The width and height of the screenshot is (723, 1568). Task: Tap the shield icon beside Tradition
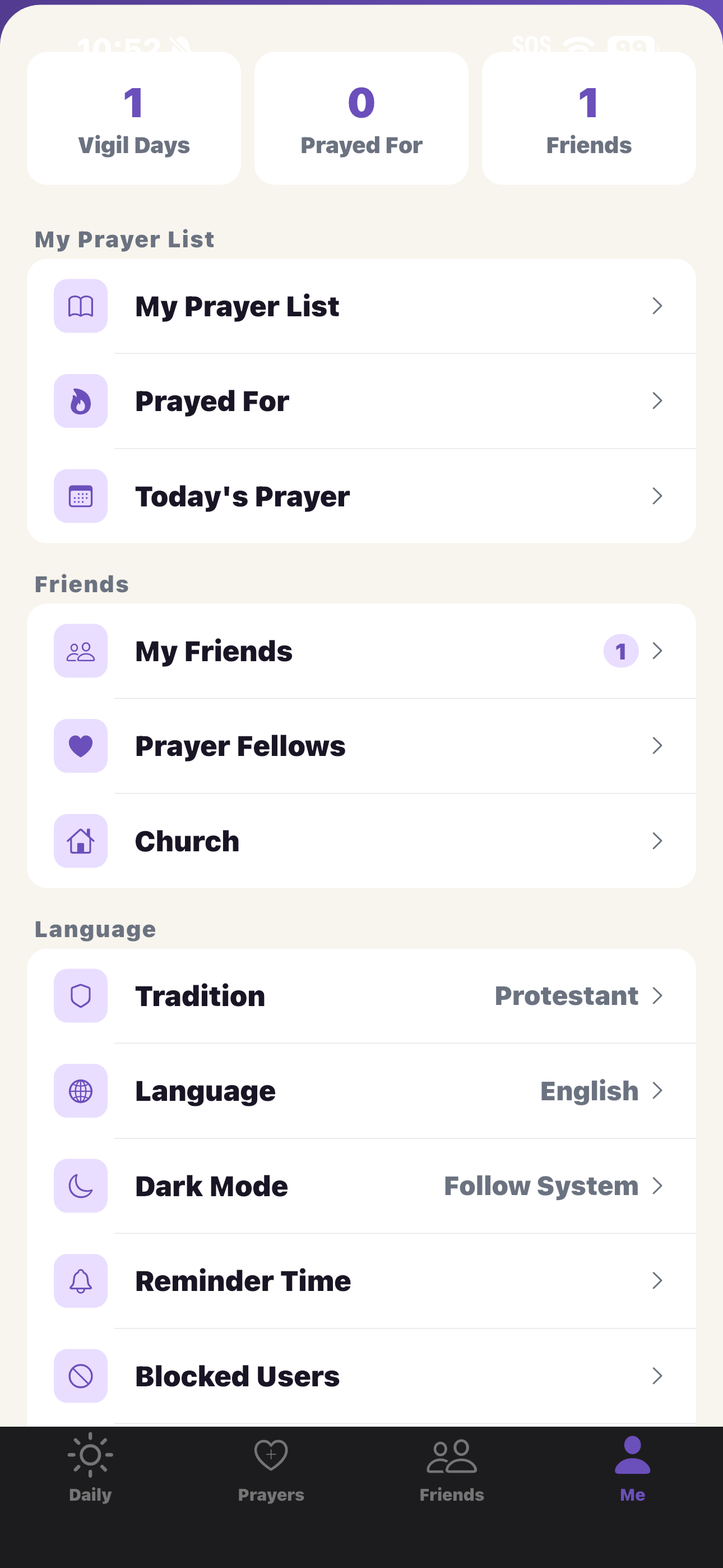tap(80, 996)
